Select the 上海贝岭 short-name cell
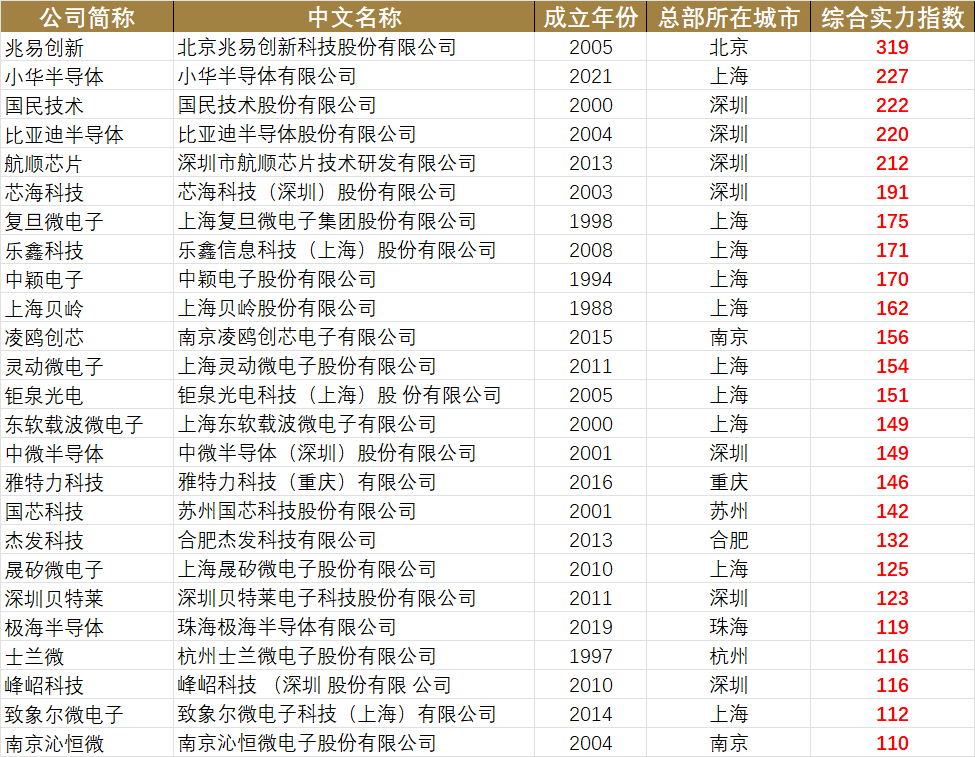This screenshot has height=757, width=975. [87, 309]
